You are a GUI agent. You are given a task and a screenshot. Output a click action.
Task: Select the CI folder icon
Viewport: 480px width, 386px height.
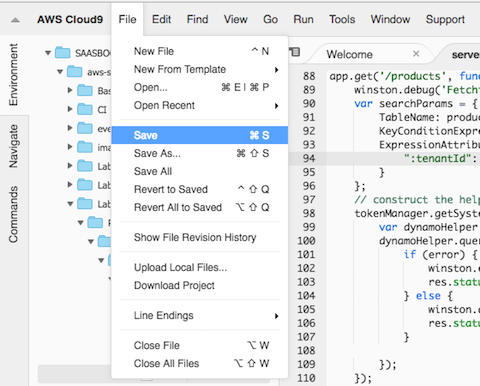pos(85,109)
